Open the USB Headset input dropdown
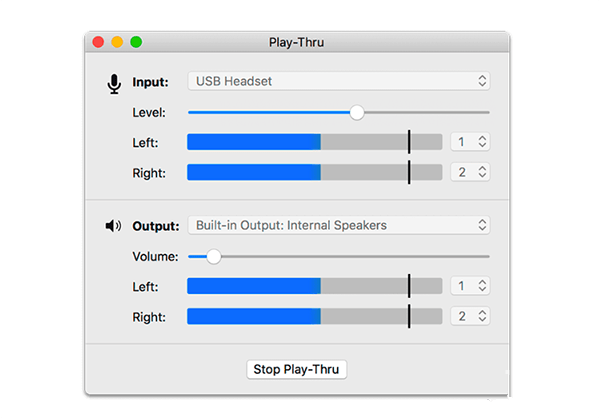 click(338, 81)
